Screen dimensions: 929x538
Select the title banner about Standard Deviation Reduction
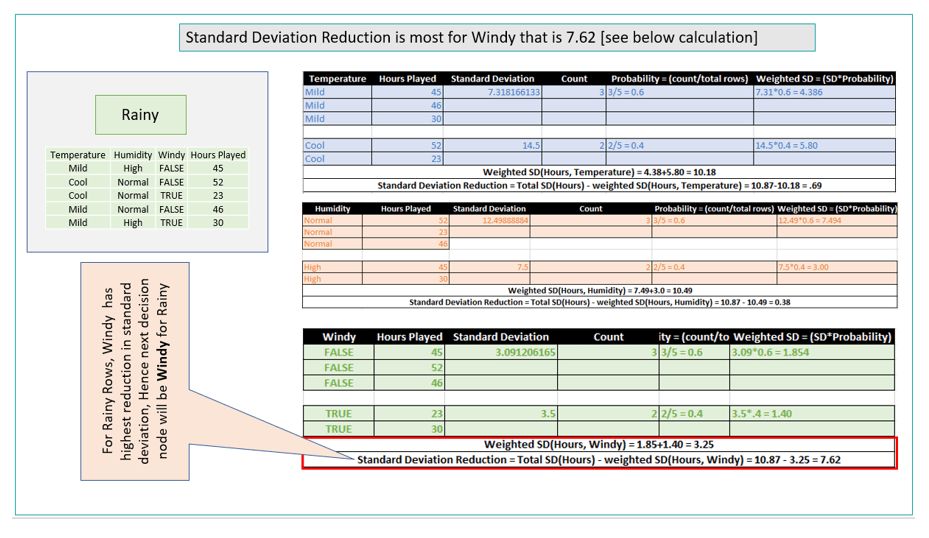497,38
